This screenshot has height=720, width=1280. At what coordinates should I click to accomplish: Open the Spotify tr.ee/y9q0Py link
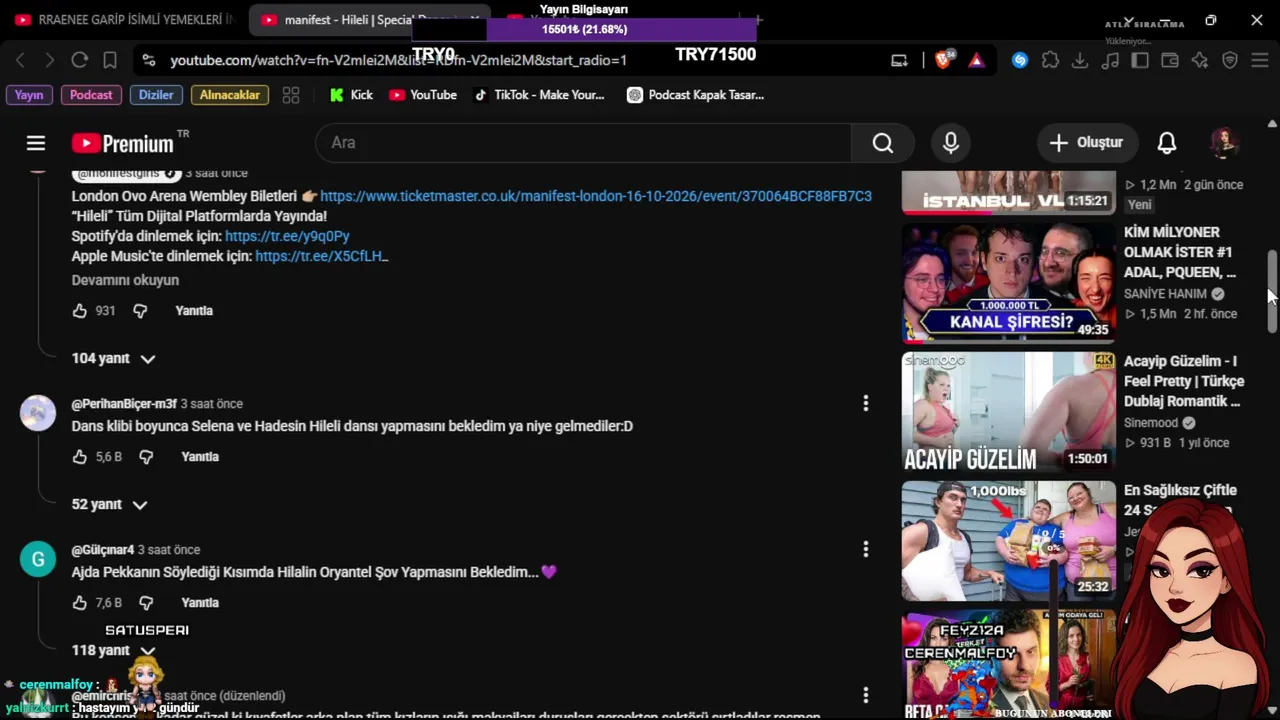click(287, 236)
